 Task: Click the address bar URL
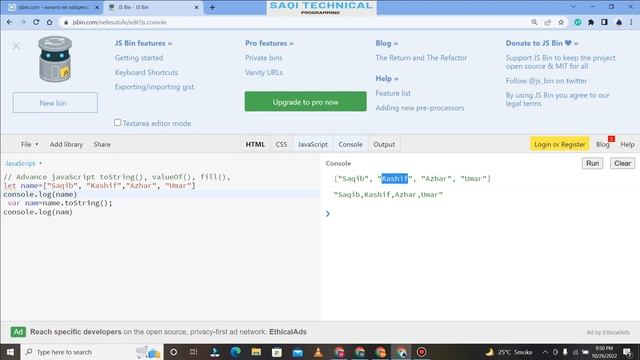tap(120, 22)
